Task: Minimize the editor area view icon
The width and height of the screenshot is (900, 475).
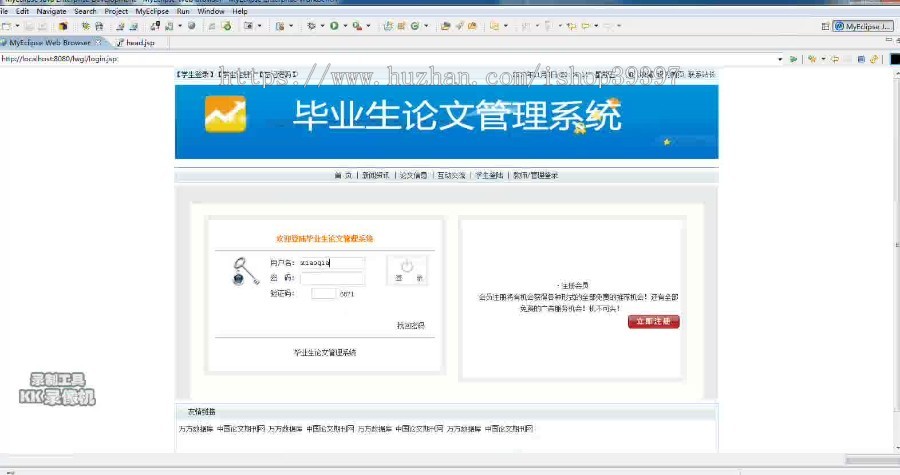Action: coord(889,40)
